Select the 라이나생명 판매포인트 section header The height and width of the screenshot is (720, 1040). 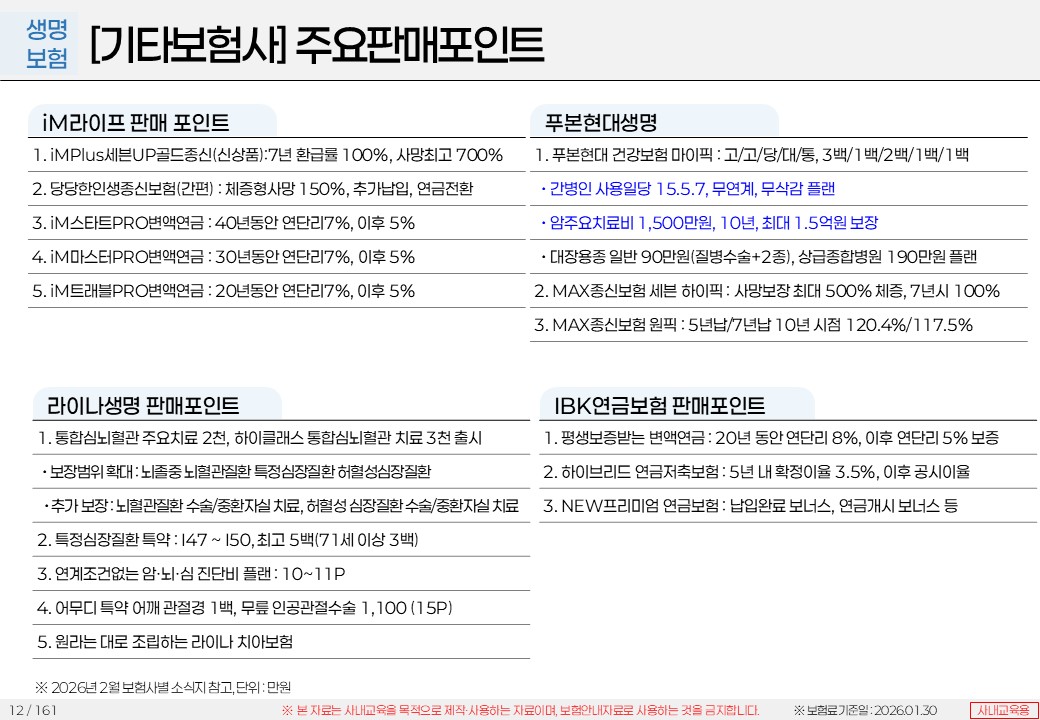pyautogui.click(x=143, y=406)
